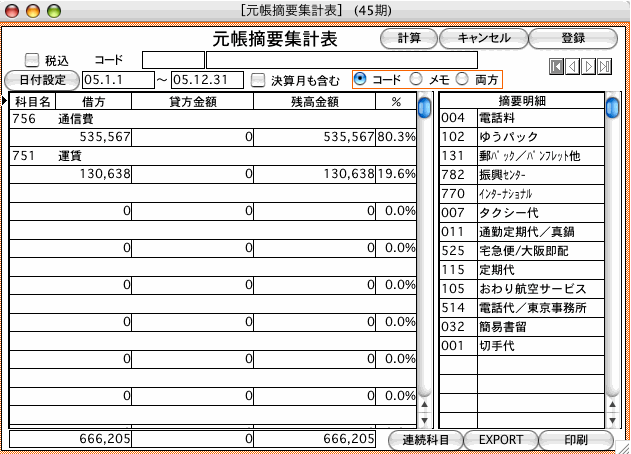
Task: Choose the 両方 radio option
Action: [x=462, y=78]
